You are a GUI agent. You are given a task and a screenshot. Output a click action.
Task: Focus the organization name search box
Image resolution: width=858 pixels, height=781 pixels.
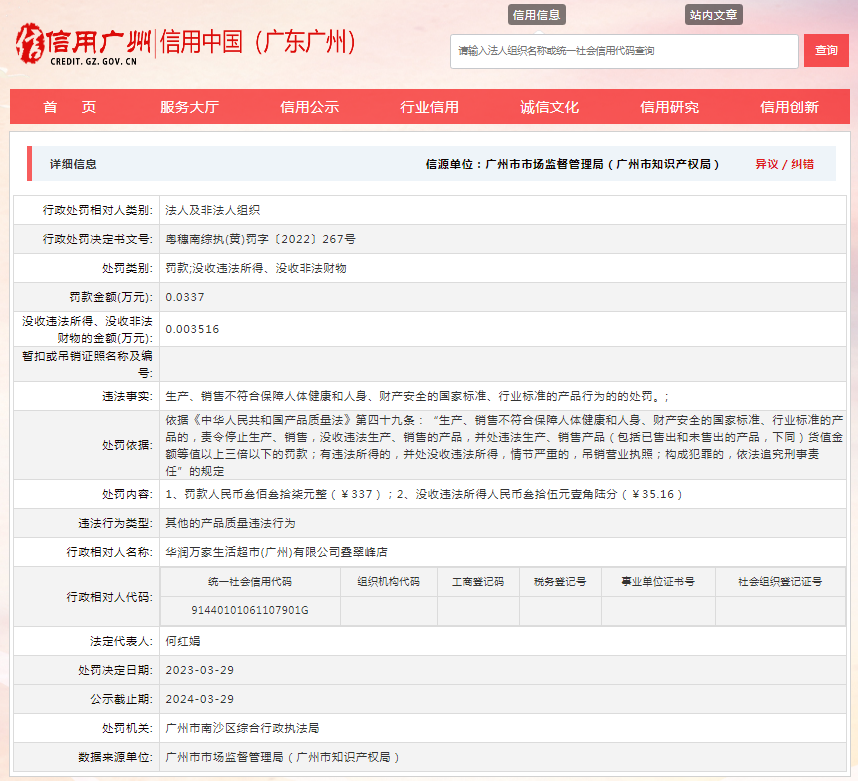624,51
